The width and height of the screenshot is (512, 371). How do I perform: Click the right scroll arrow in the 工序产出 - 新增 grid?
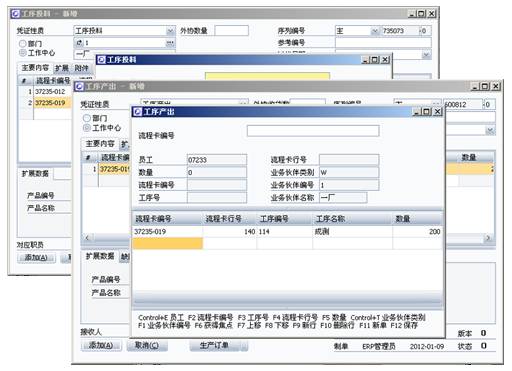[x=488, y=238]
